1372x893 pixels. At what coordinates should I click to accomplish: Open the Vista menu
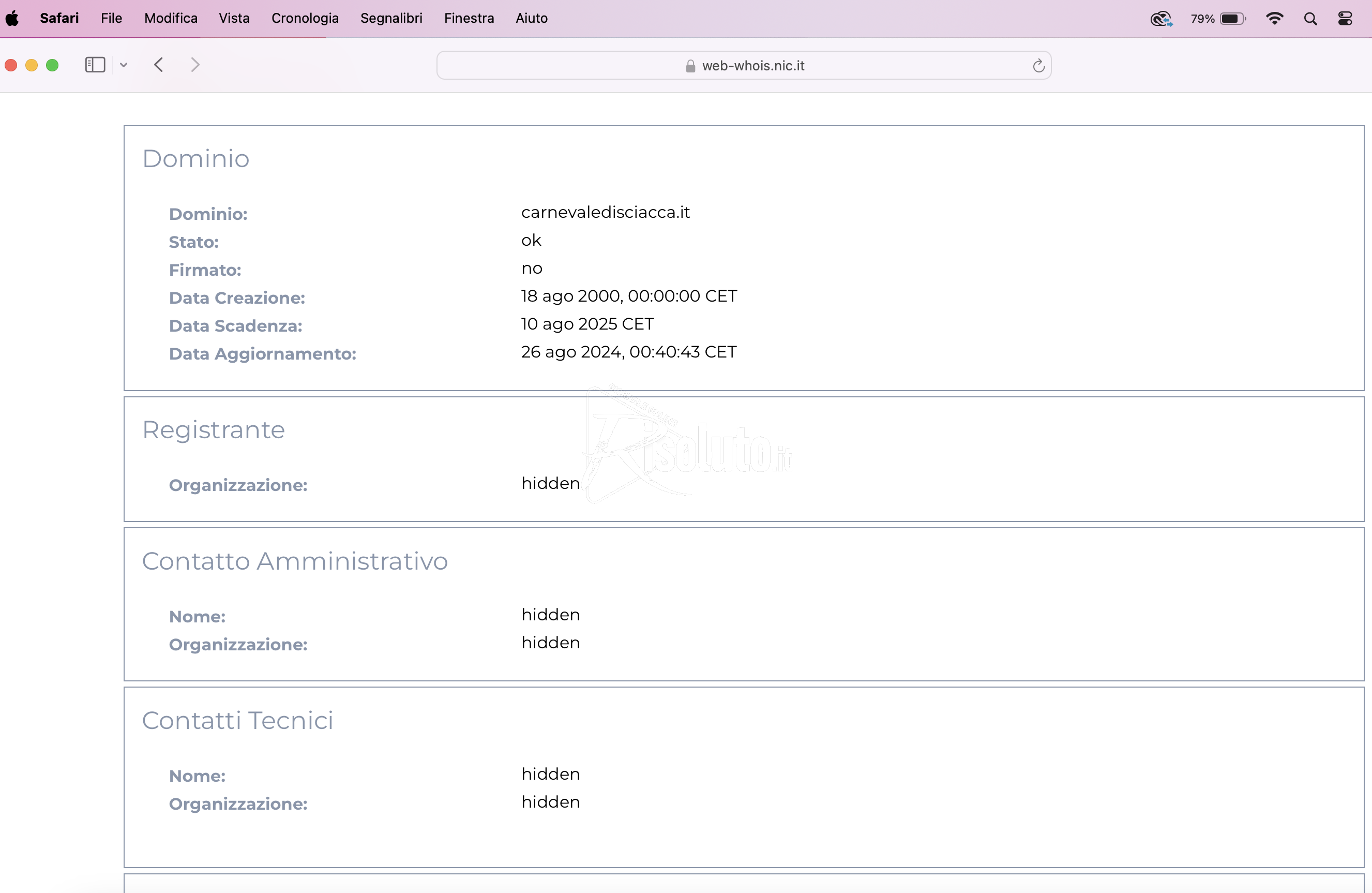point(234,19)
